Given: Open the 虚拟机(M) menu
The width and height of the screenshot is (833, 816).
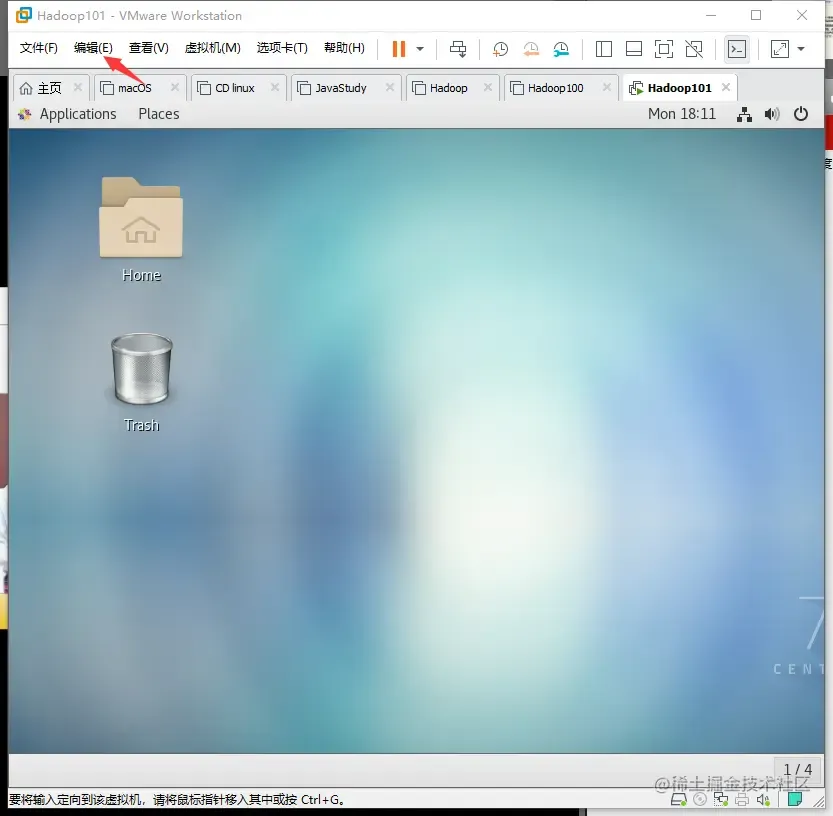Looking at the screenshot, I should [x=212, y=48].
